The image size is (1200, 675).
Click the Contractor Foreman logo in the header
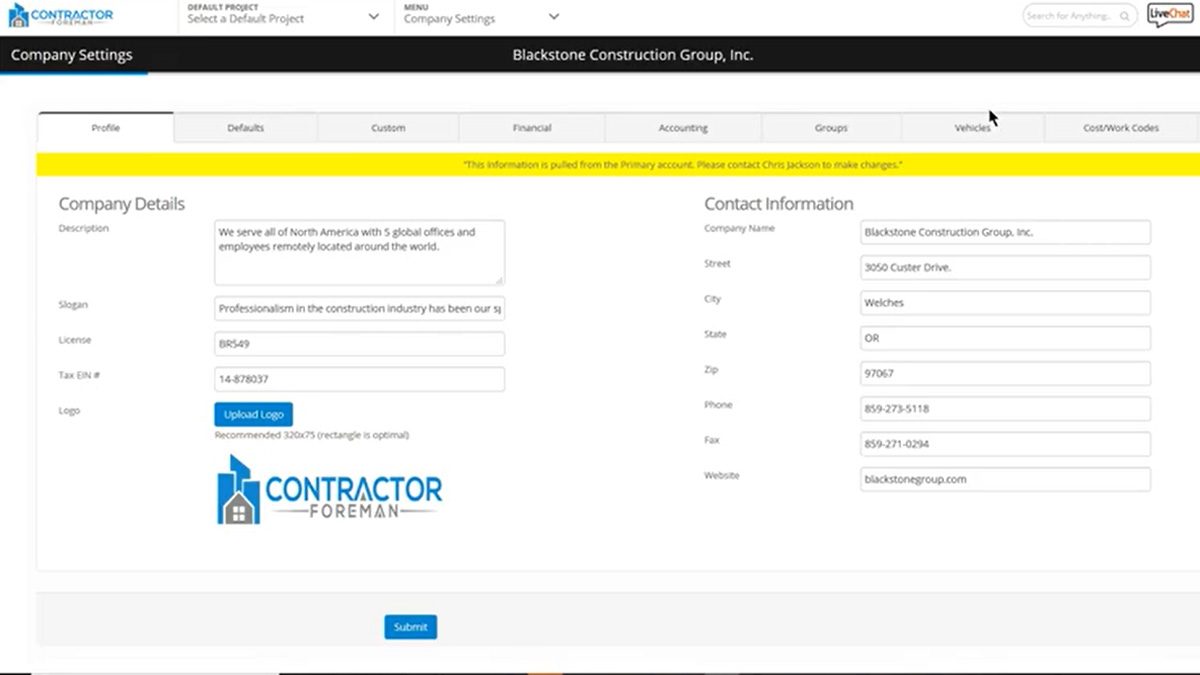[62, 15]
